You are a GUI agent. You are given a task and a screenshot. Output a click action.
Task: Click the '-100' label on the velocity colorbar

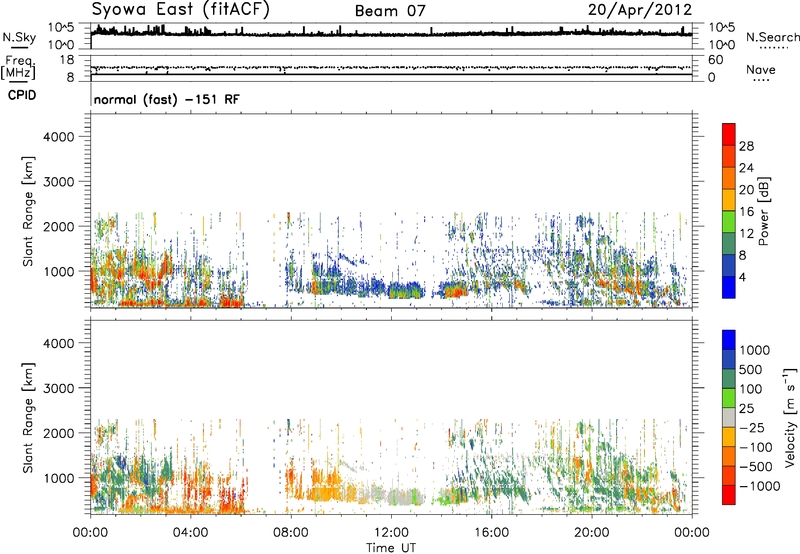click(756, 447)
